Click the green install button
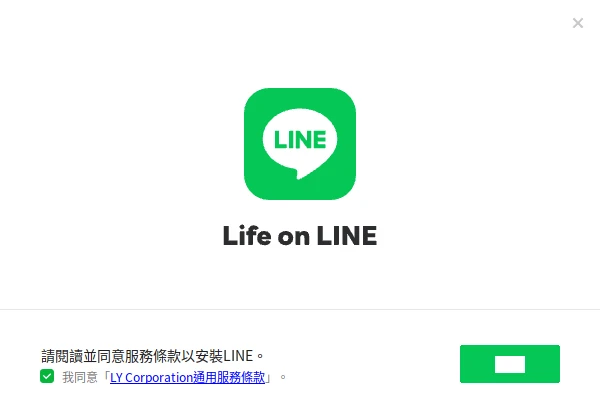Screen dimensions: 600x418 510,364
